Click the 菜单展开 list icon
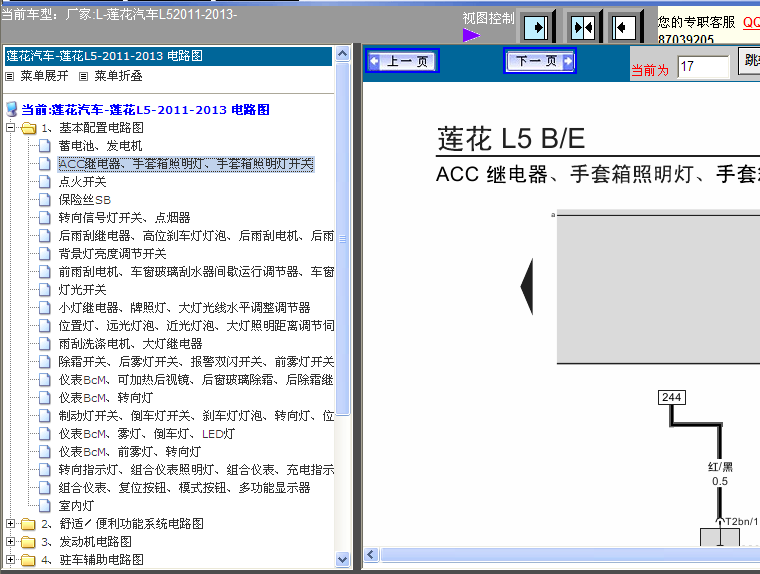This screenshot has width=760, height=574. tap(10, 76)
